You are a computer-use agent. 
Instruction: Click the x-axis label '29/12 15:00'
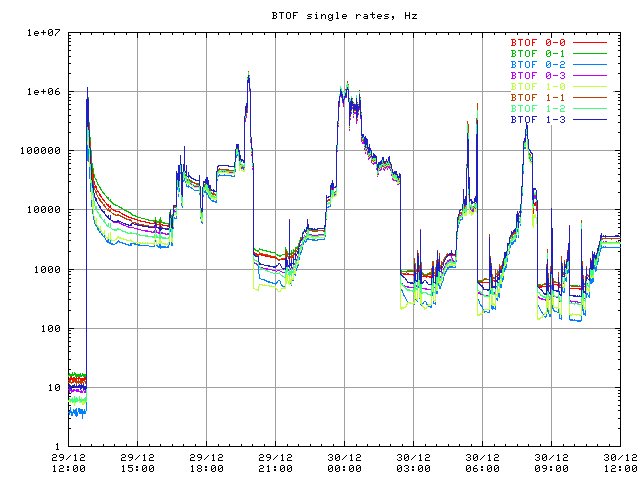(x=138, y=463)
